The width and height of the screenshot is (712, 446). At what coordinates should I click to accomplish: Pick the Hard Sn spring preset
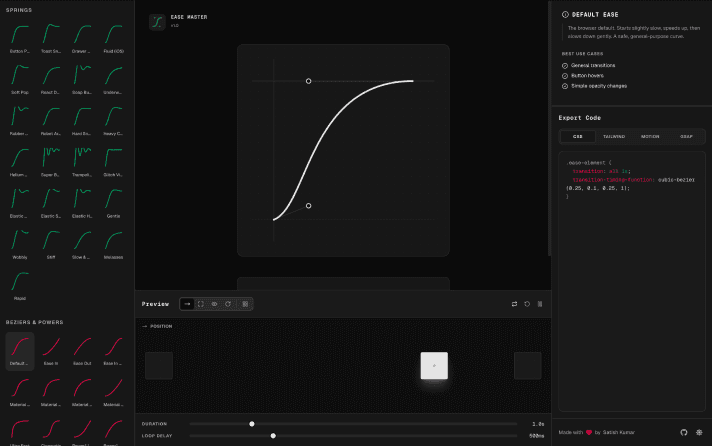coord(82,121)
